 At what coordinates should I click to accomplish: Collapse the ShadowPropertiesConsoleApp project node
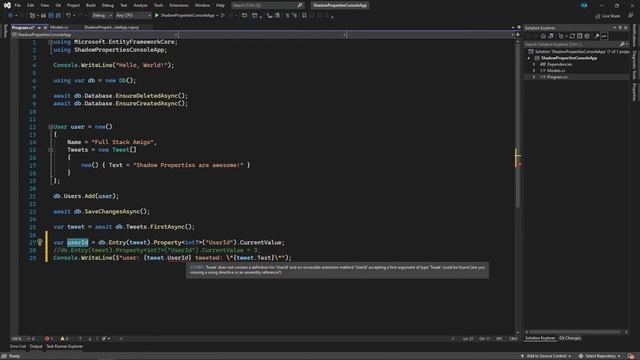pyautogui.click(x=529, y=58)
